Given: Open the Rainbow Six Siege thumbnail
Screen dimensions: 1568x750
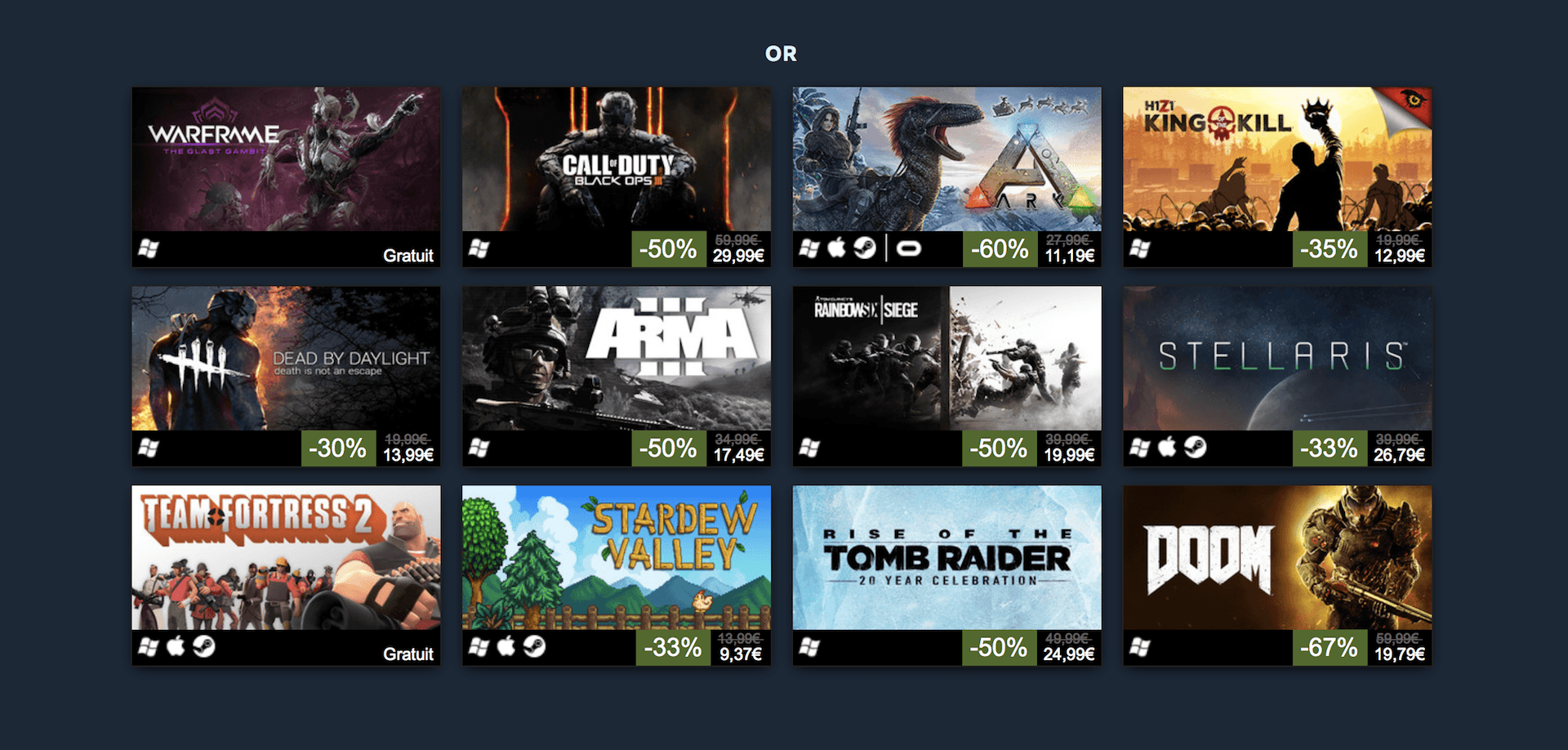Looking at the screenshot, I should (x=947, y=359).
